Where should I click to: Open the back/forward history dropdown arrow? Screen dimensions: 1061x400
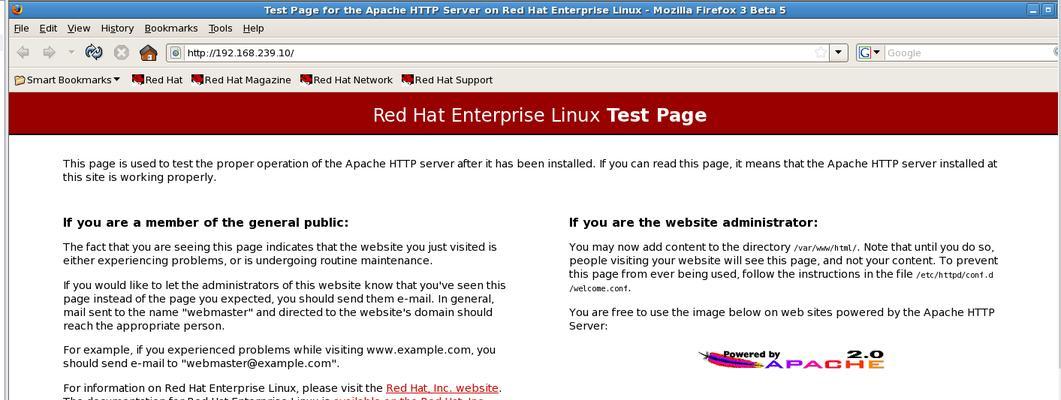click(71, 53)
